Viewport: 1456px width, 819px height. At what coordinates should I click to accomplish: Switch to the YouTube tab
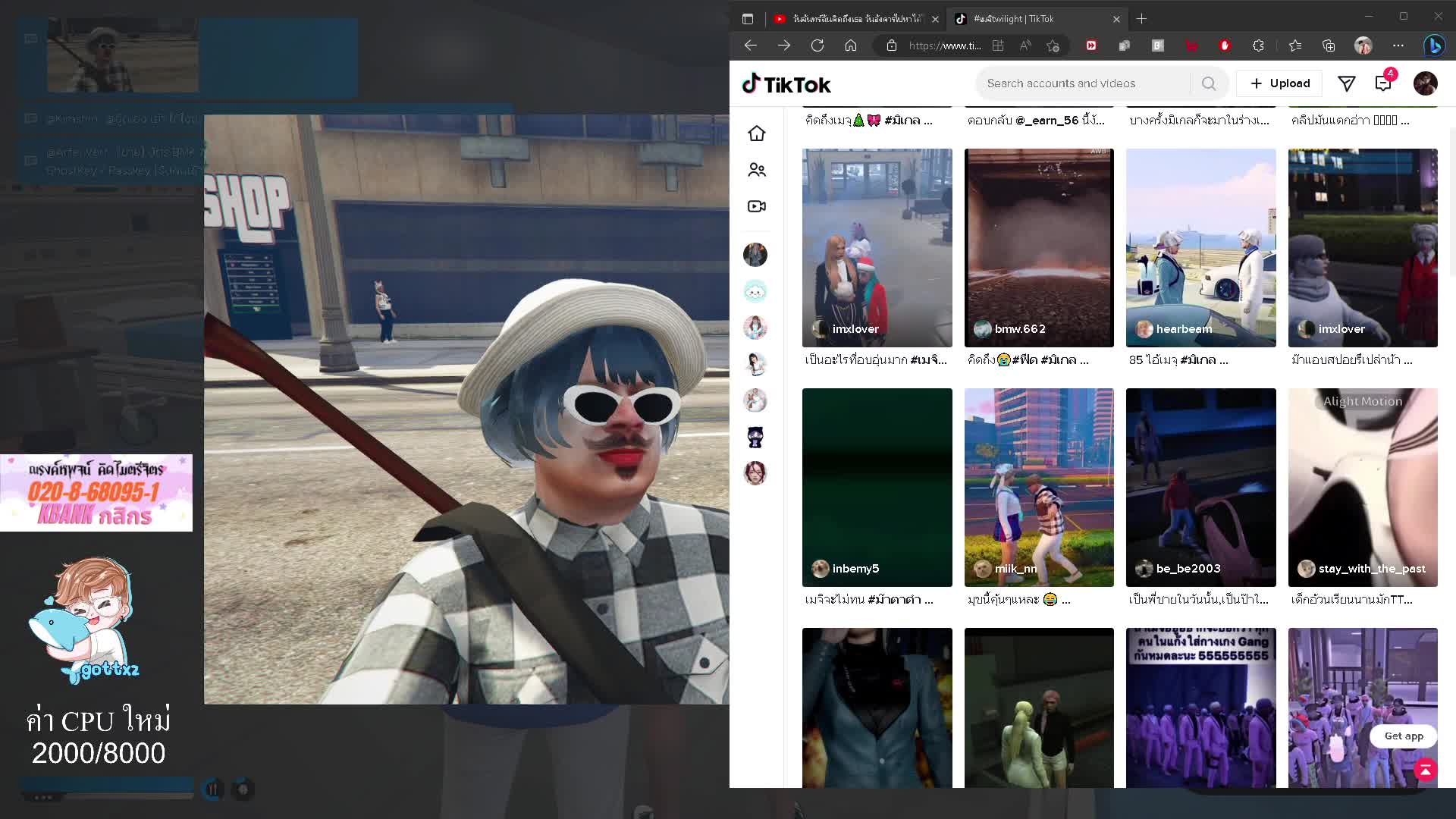click(x=857, y=19)
